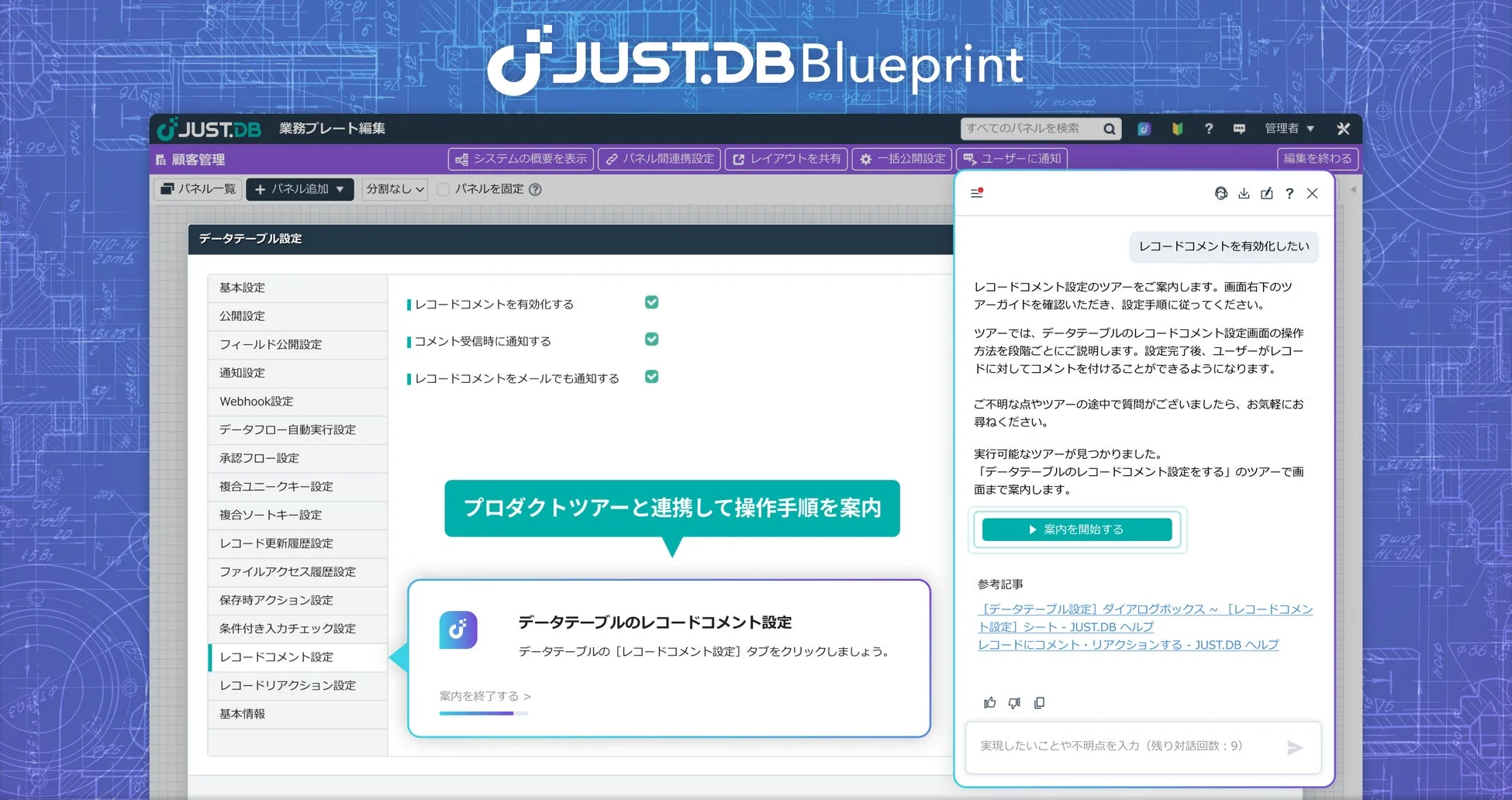Open パネル一覧 button

tap(198, 189)
